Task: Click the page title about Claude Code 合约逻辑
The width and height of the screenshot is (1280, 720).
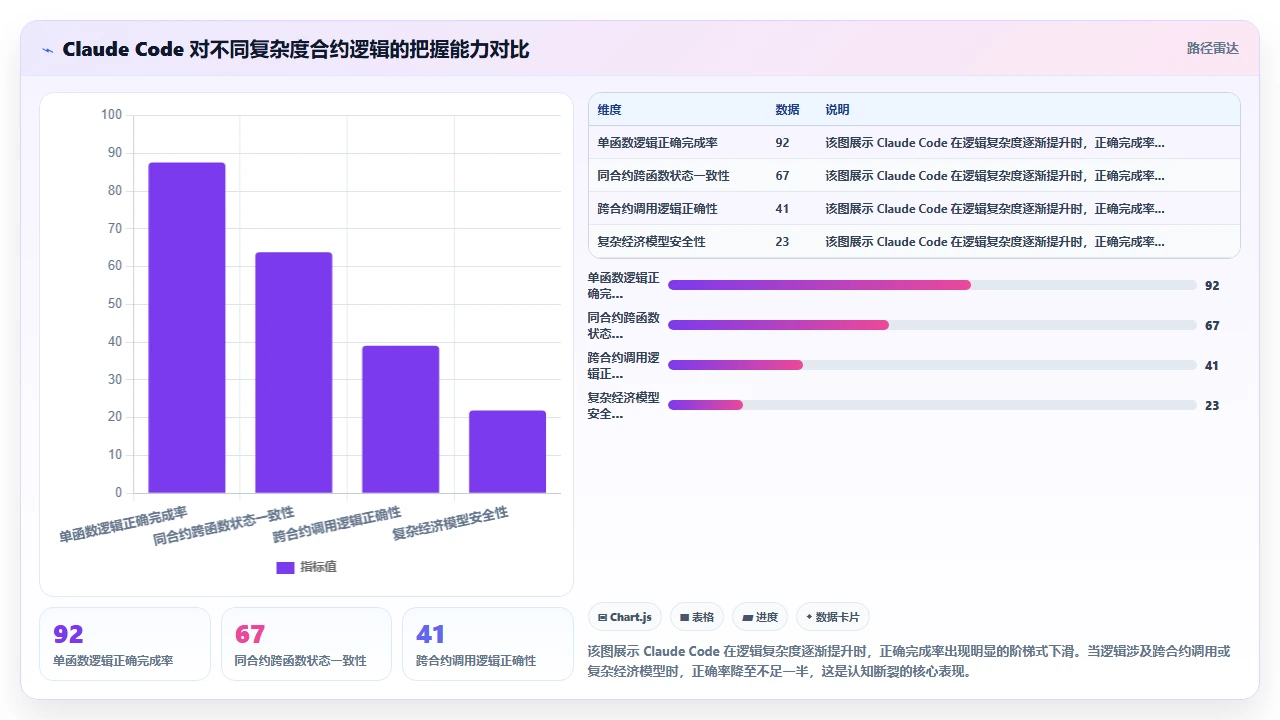Action: (x=296, y=49)
